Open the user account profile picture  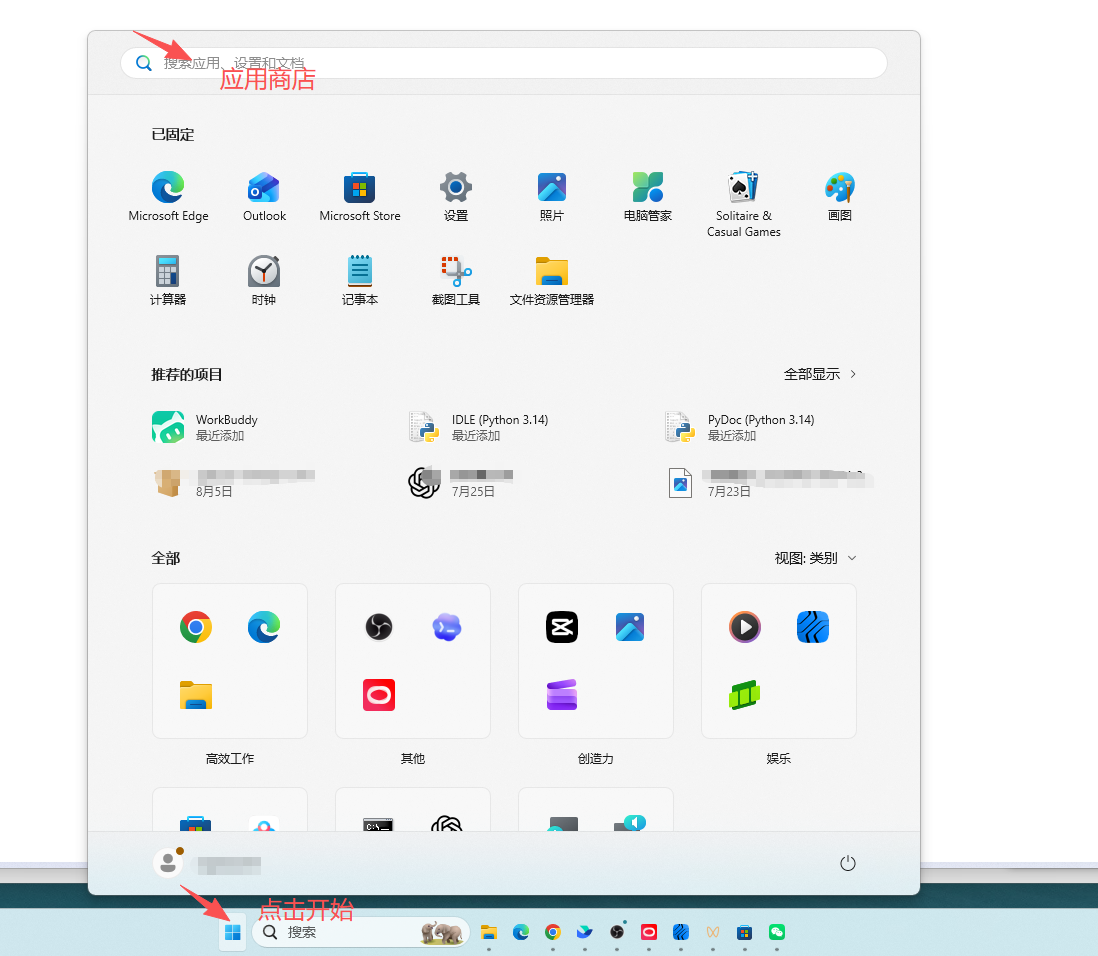(168, 863)
